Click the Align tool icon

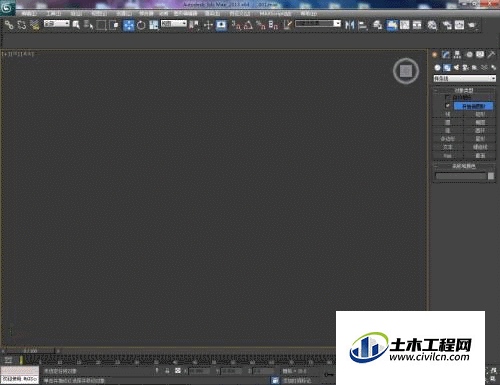(x=362, y=25)
